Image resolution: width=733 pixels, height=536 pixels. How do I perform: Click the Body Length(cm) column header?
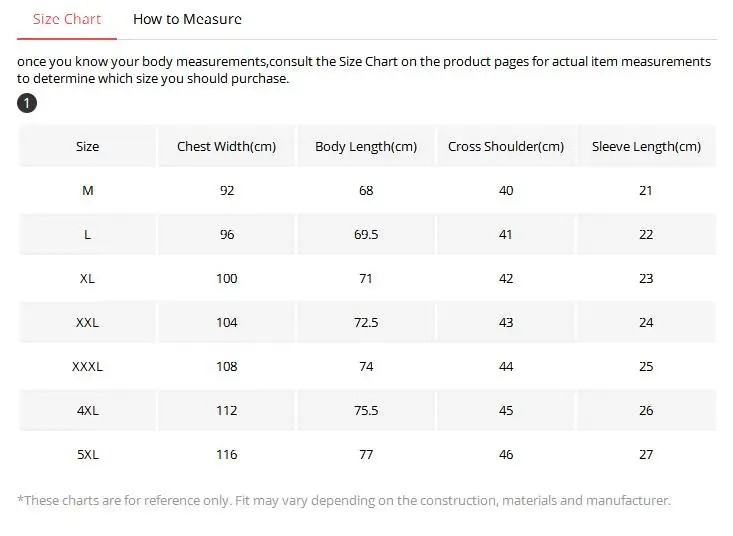point(366,146)
